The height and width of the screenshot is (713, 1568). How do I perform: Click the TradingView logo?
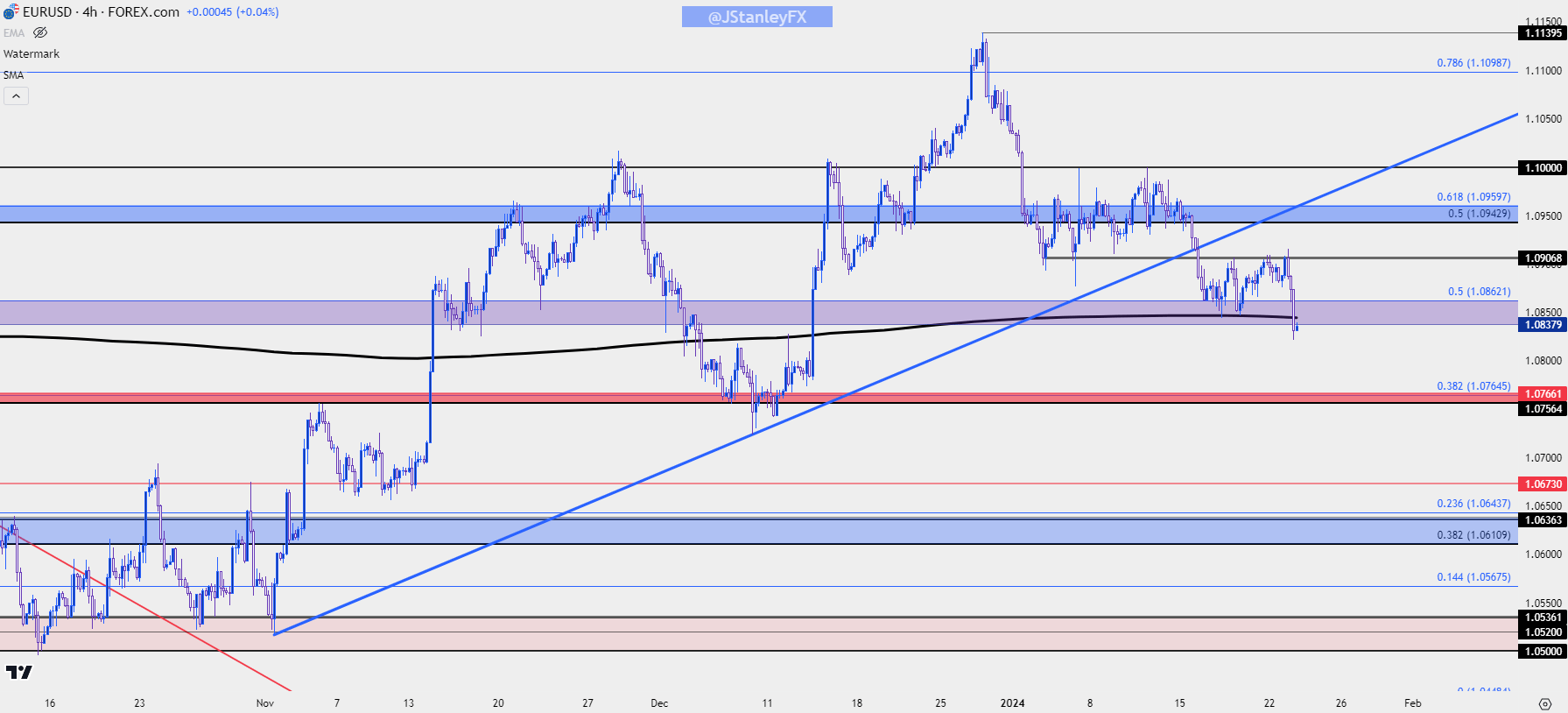click(x=18, y=672)
